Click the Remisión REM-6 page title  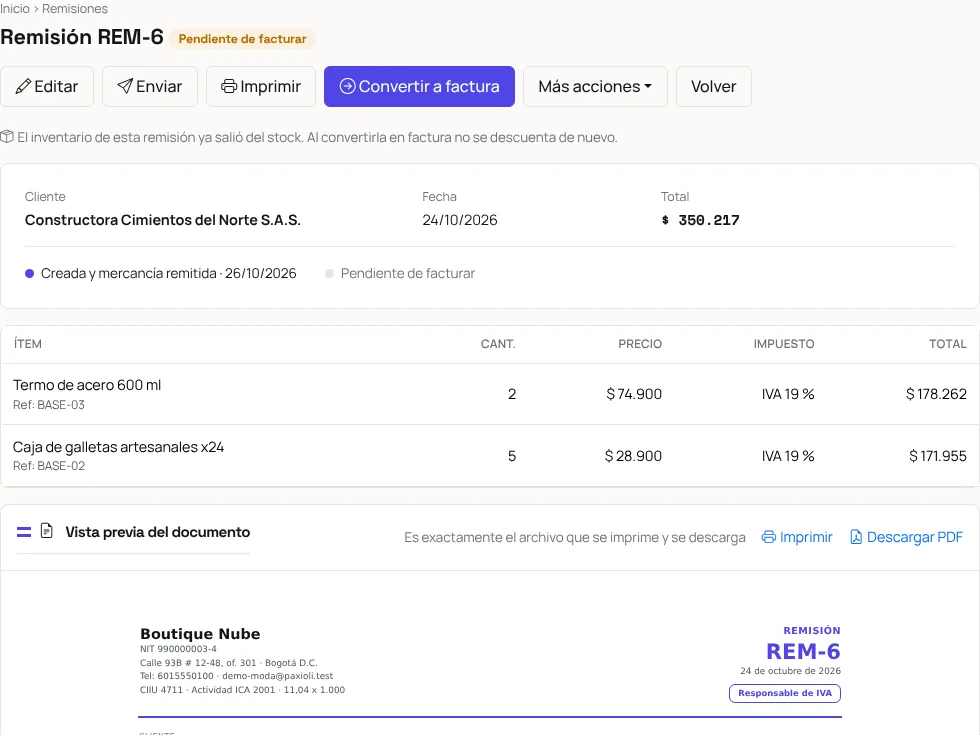point(82,37)
